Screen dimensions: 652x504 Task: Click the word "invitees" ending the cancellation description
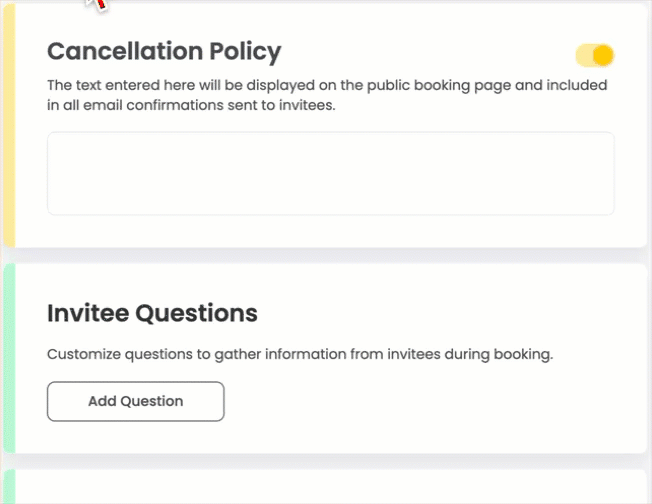pyautogui.click(x=306, y=105)
